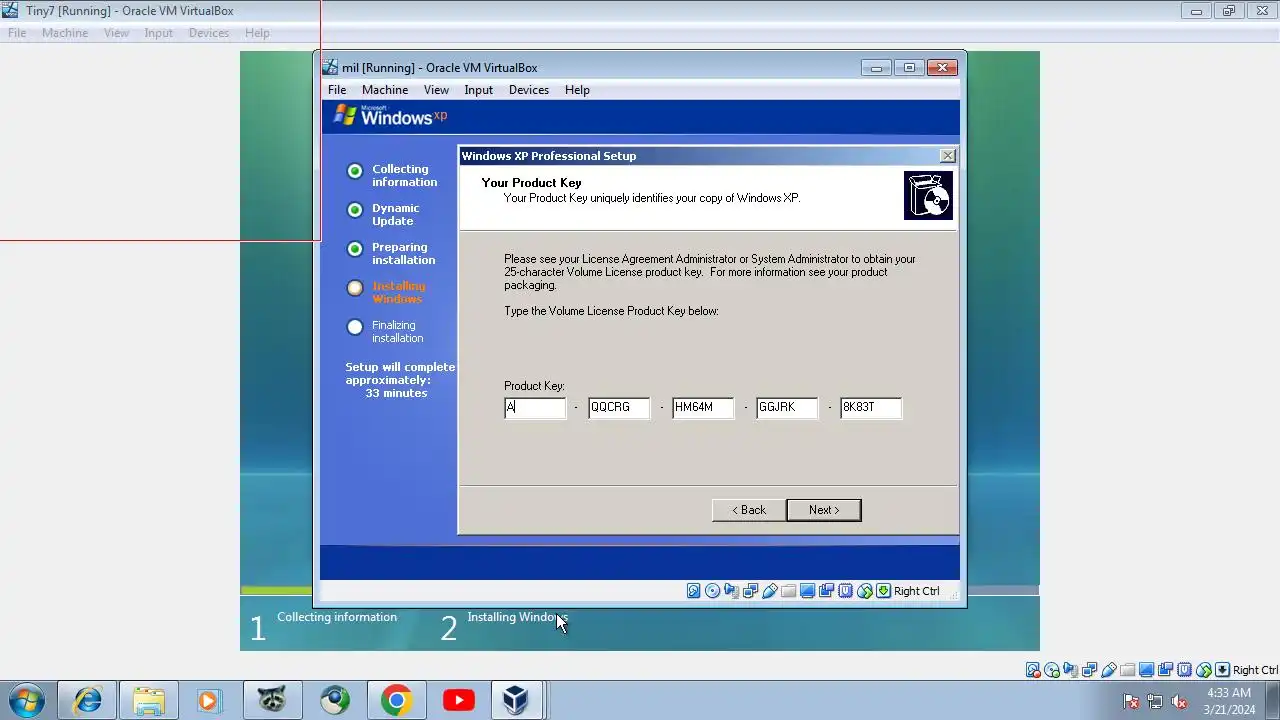
Task: Click Right Ctrl label in mil window
Action: tap(916, 591)
